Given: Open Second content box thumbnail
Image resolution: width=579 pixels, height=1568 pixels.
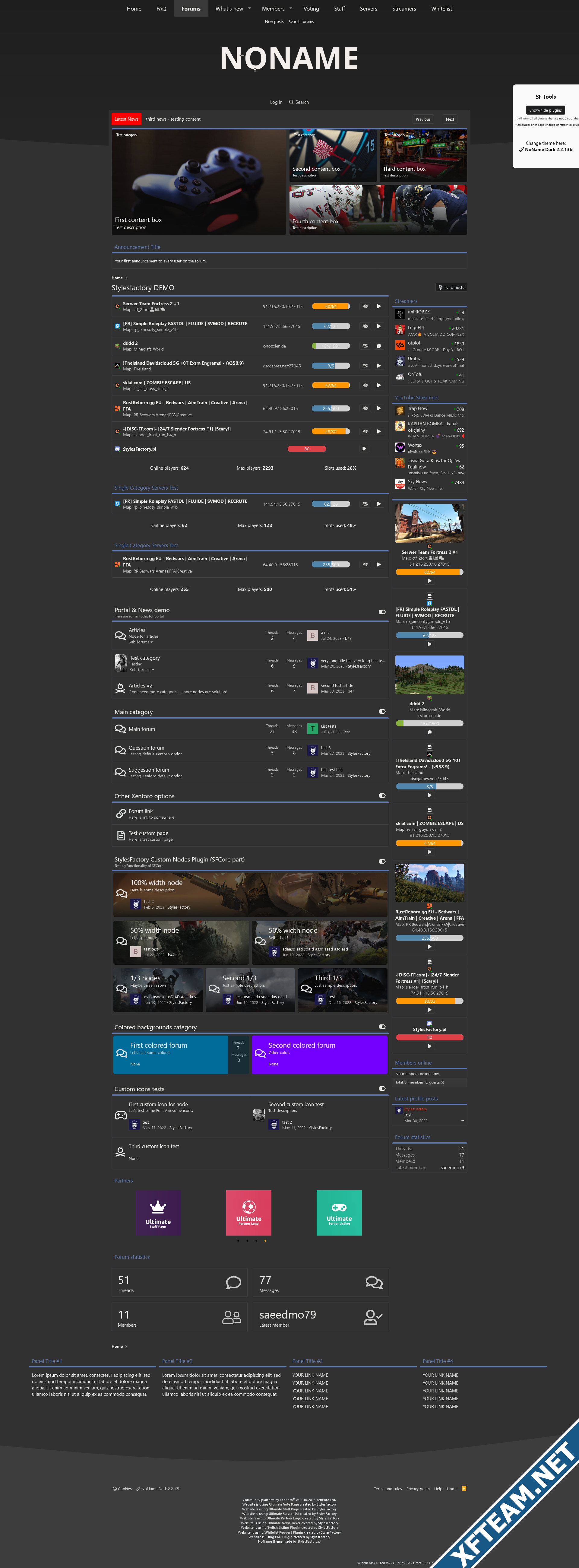Looking at the screenshot, I should pos(333,155).
